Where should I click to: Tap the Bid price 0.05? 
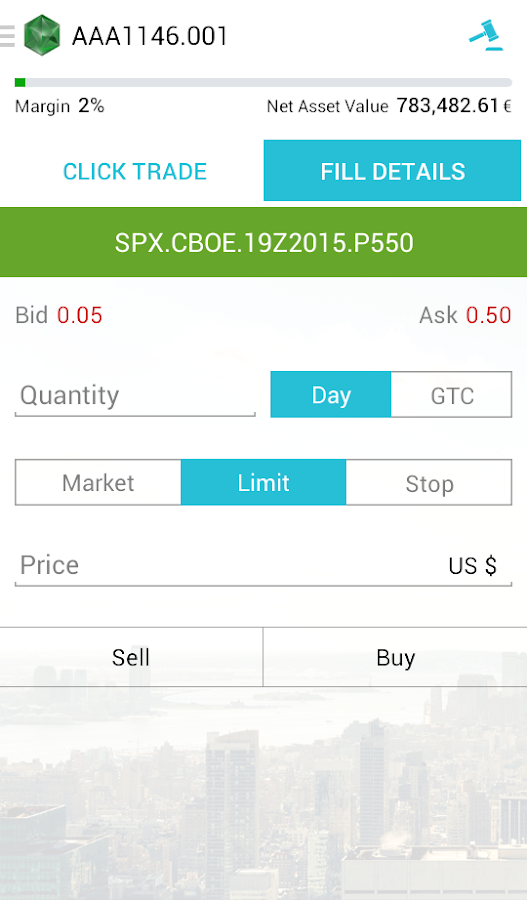80,315
